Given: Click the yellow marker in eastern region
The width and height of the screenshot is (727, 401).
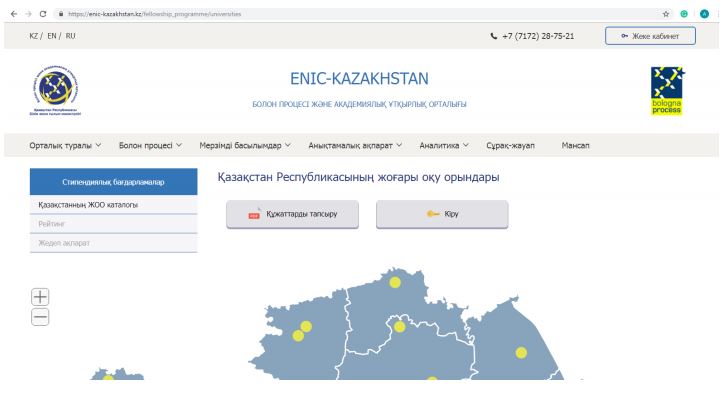Looking at the screenshot, I should pyautogui.click(x=521, y=353).
